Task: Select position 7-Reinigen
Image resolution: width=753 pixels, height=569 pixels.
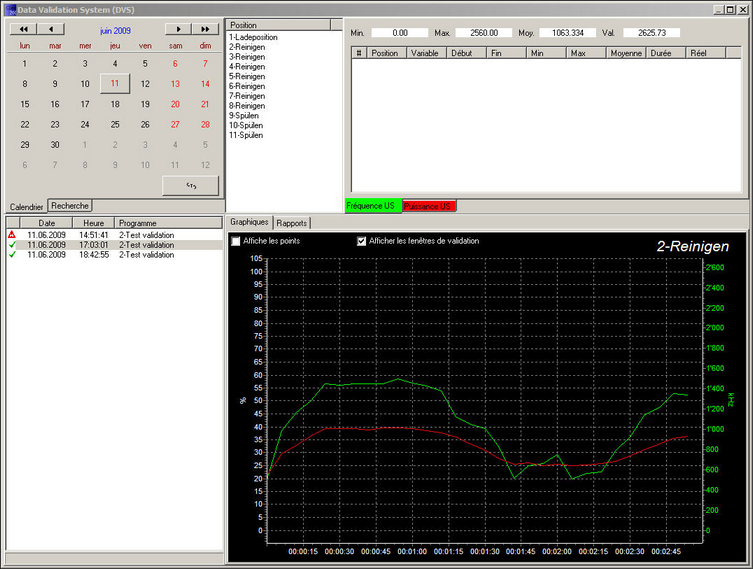Action: click(x=247, y=96)
